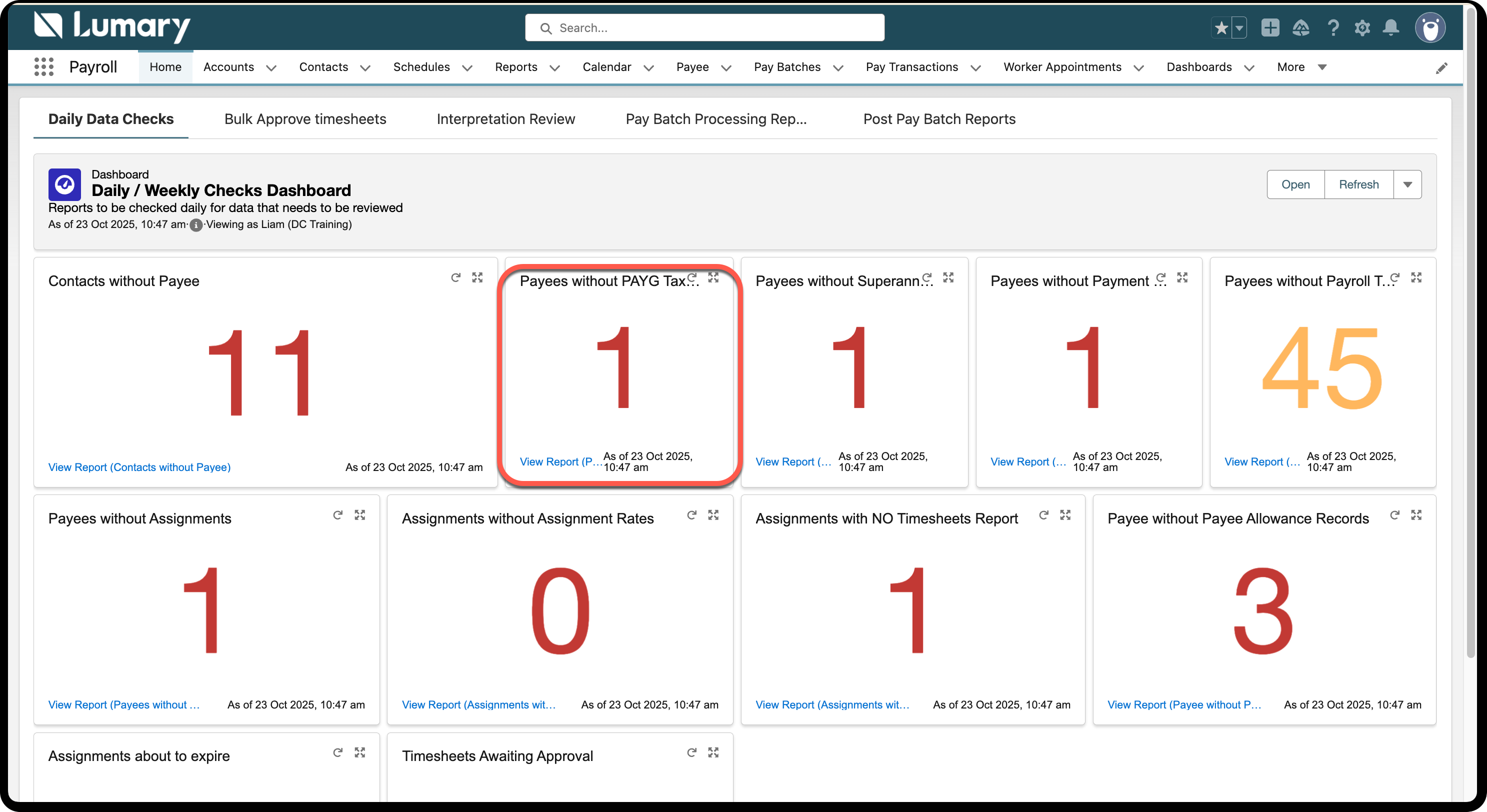
Task: Expand the Payees without Superannuation widget fullscreen
Action: [948, 277]
